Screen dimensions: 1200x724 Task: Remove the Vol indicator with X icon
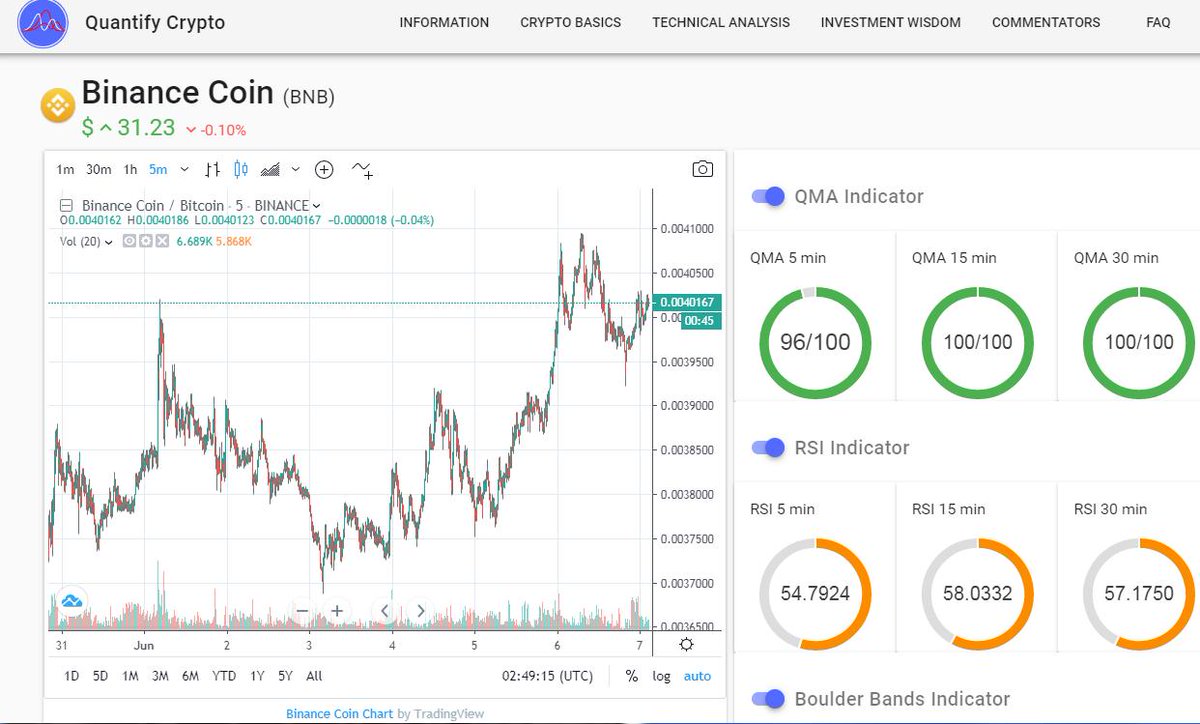click(x=162, y=241)
